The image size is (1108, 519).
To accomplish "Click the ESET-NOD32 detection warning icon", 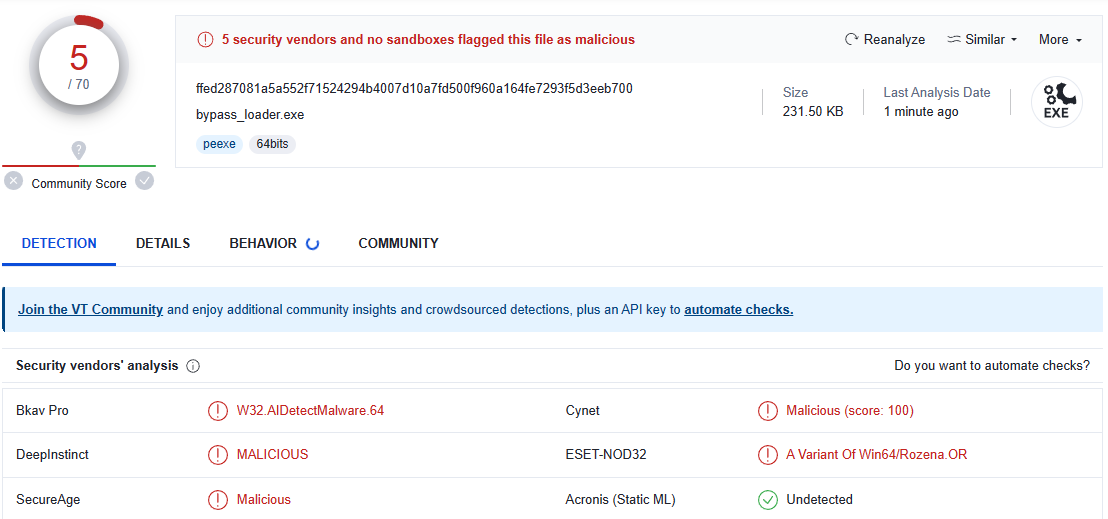I will click(767, 455).
